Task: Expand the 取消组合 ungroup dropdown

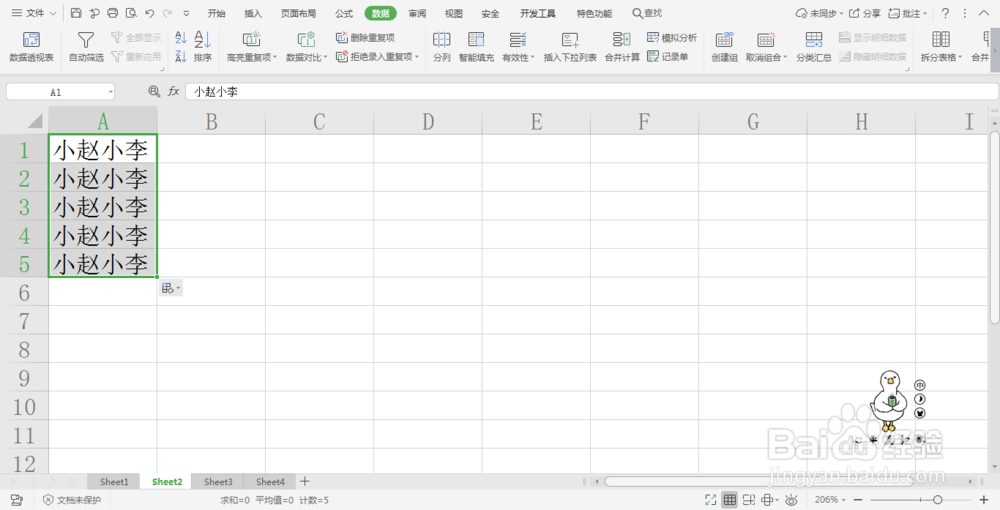Action: pos(785,57)
